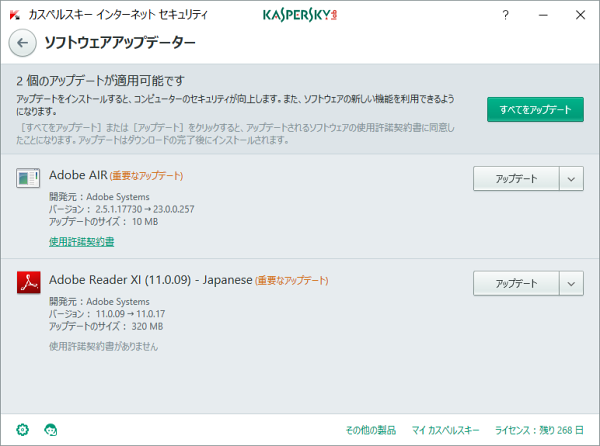This screenshot has height=446, width=600.
Task: Open support via the face icon
Action: point(51,430)
